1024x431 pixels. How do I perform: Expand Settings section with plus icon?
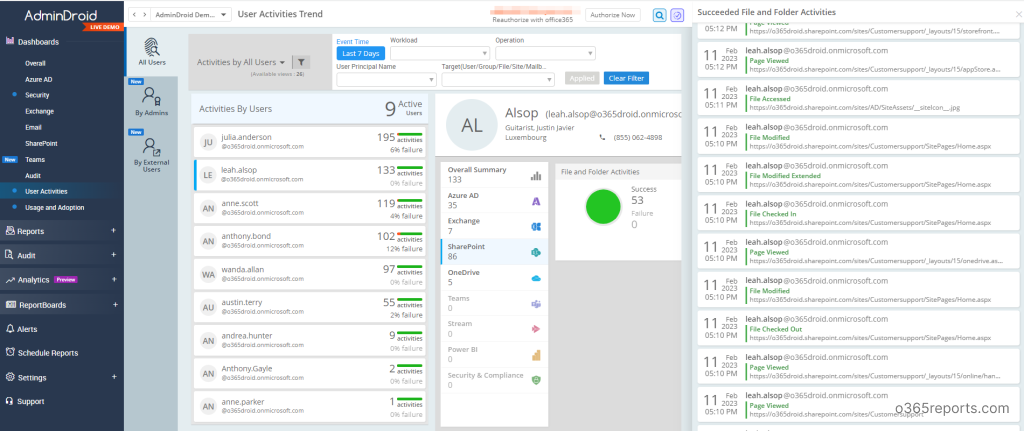click(x=114, y=377)
